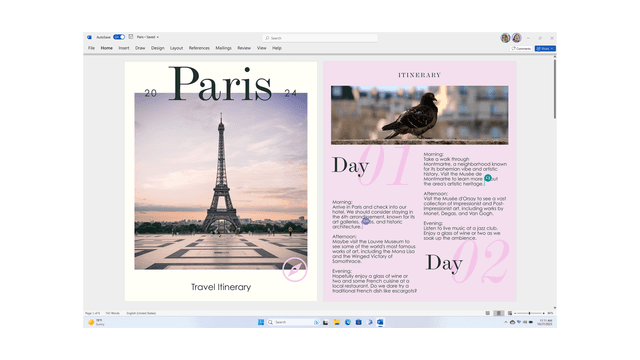The image size is (640, 360).
Task: Open the weather widget showing Sunny
Action: [96, 322]
